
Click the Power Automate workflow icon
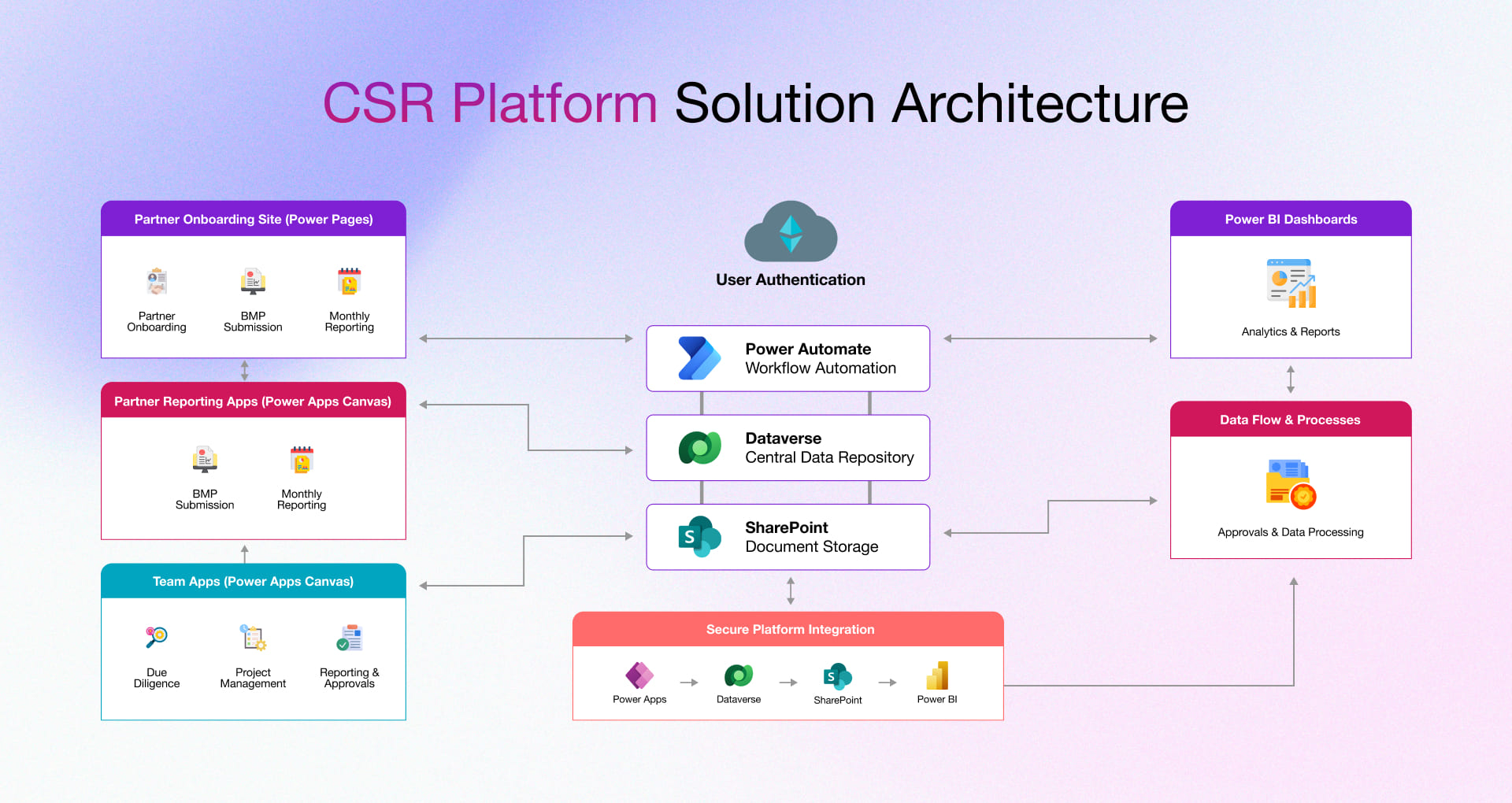[698, 358]
